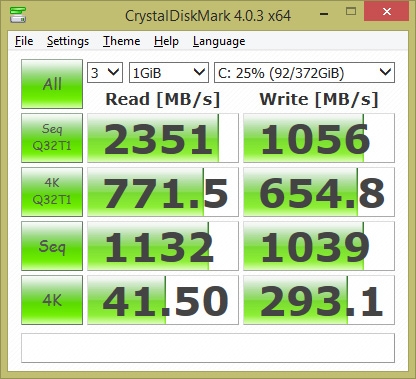Image resolution: width=416 pixels, height=379 pixels.
Task: Open the File menu
Action: pos(24,41)
